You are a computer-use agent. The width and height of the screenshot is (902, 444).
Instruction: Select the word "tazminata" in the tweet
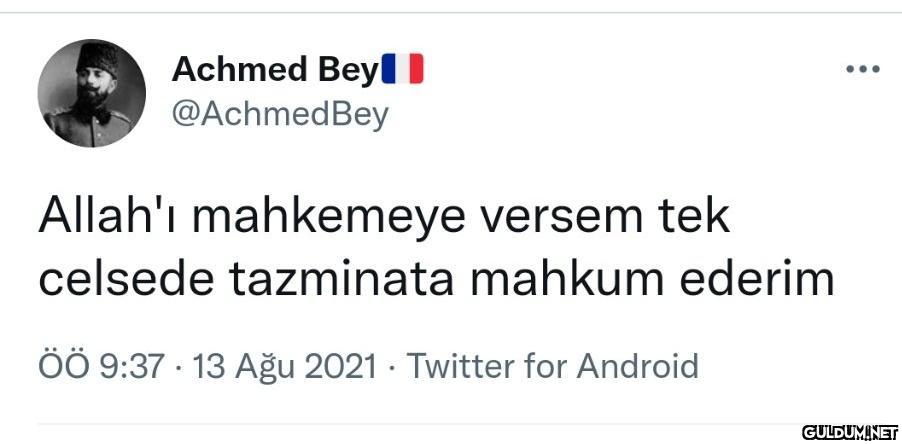point(342,279)
